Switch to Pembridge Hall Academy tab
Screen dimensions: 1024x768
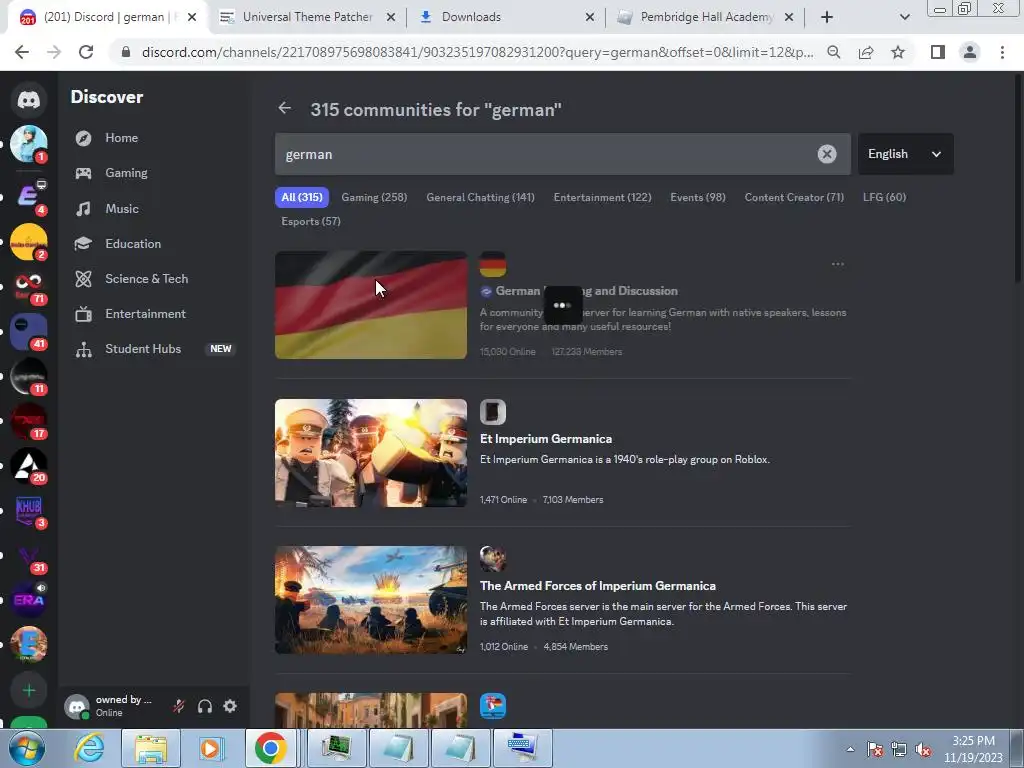706,17
